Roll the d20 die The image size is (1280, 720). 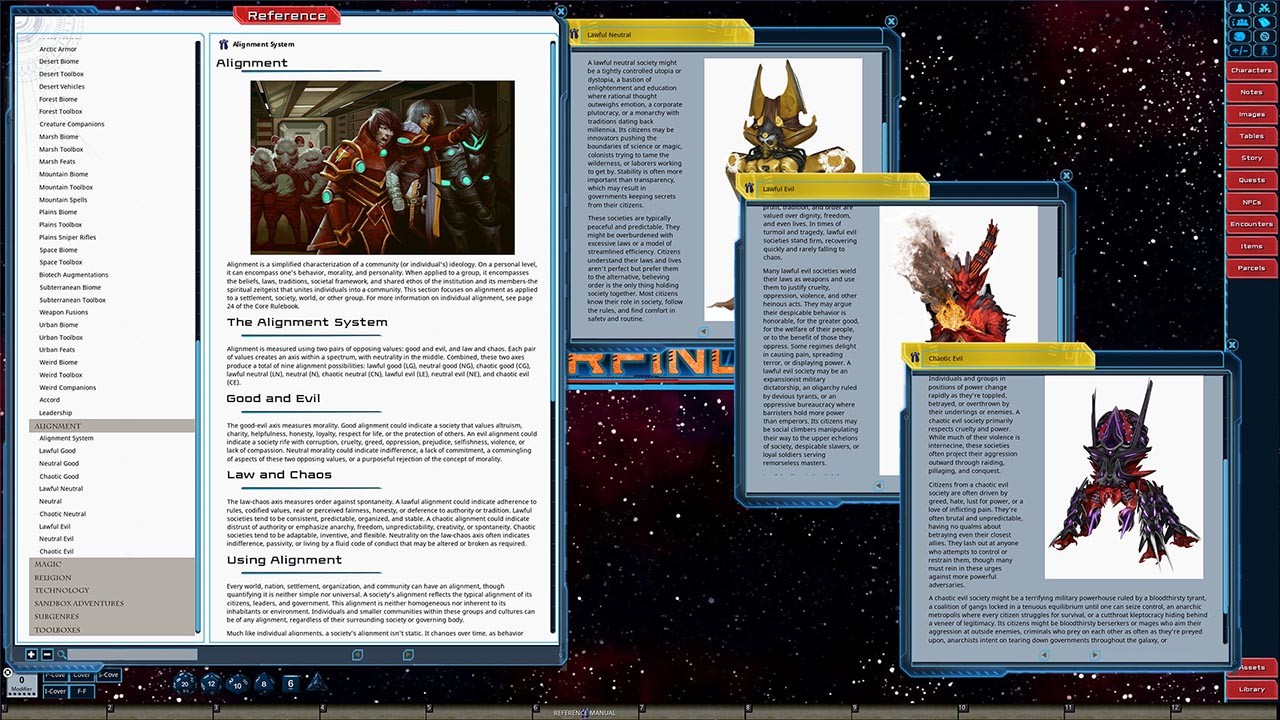pyautogui.click(x=183, y=684)
